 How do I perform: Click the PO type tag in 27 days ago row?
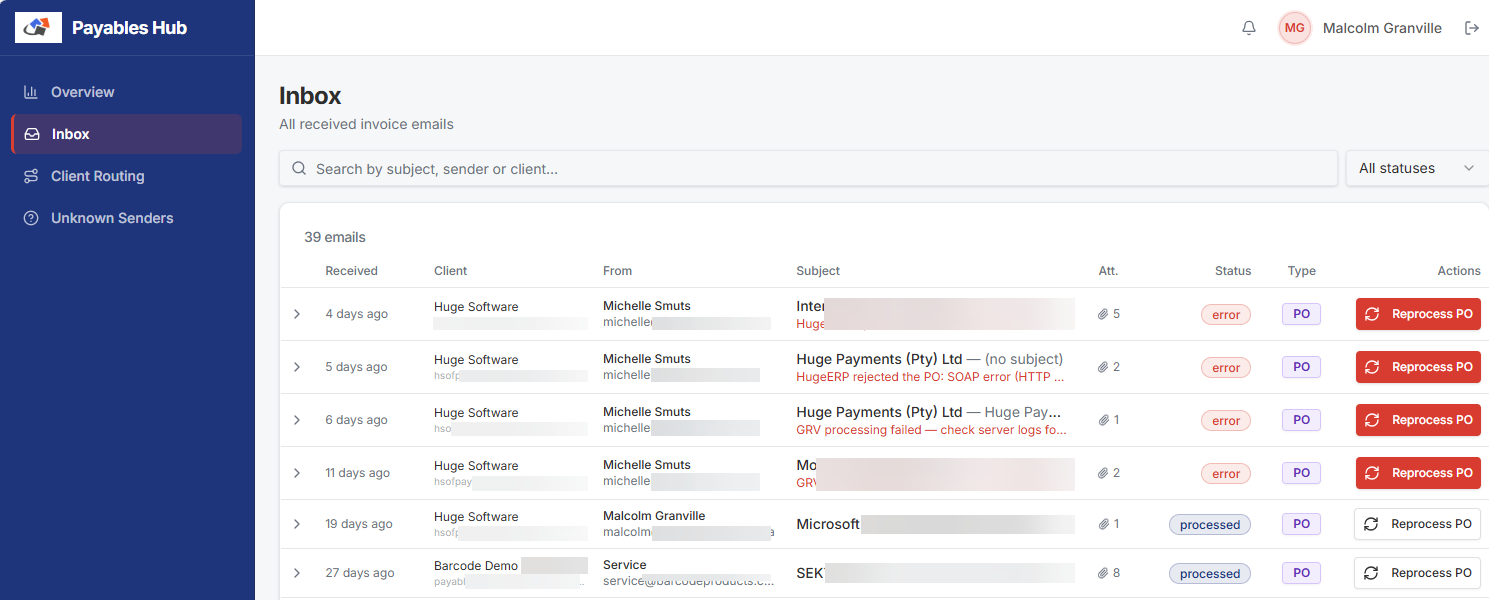1302,573
